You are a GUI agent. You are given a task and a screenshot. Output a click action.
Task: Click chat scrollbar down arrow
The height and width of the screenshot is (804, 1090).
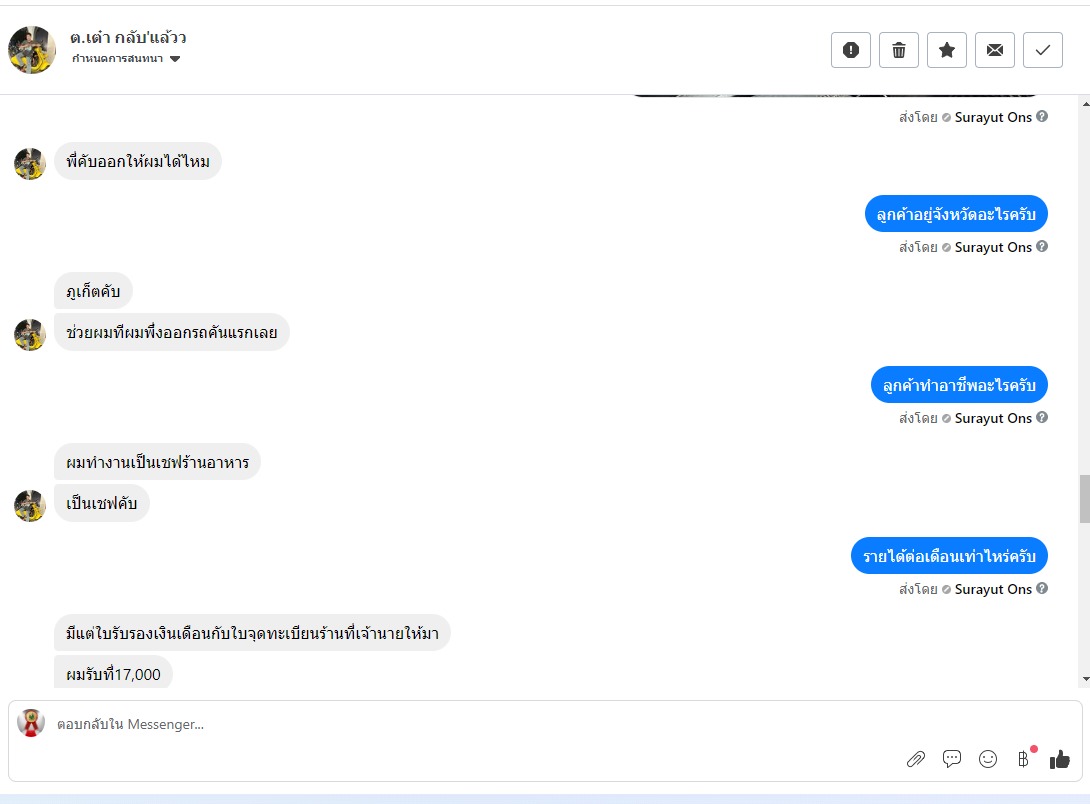pos(1084,679)
